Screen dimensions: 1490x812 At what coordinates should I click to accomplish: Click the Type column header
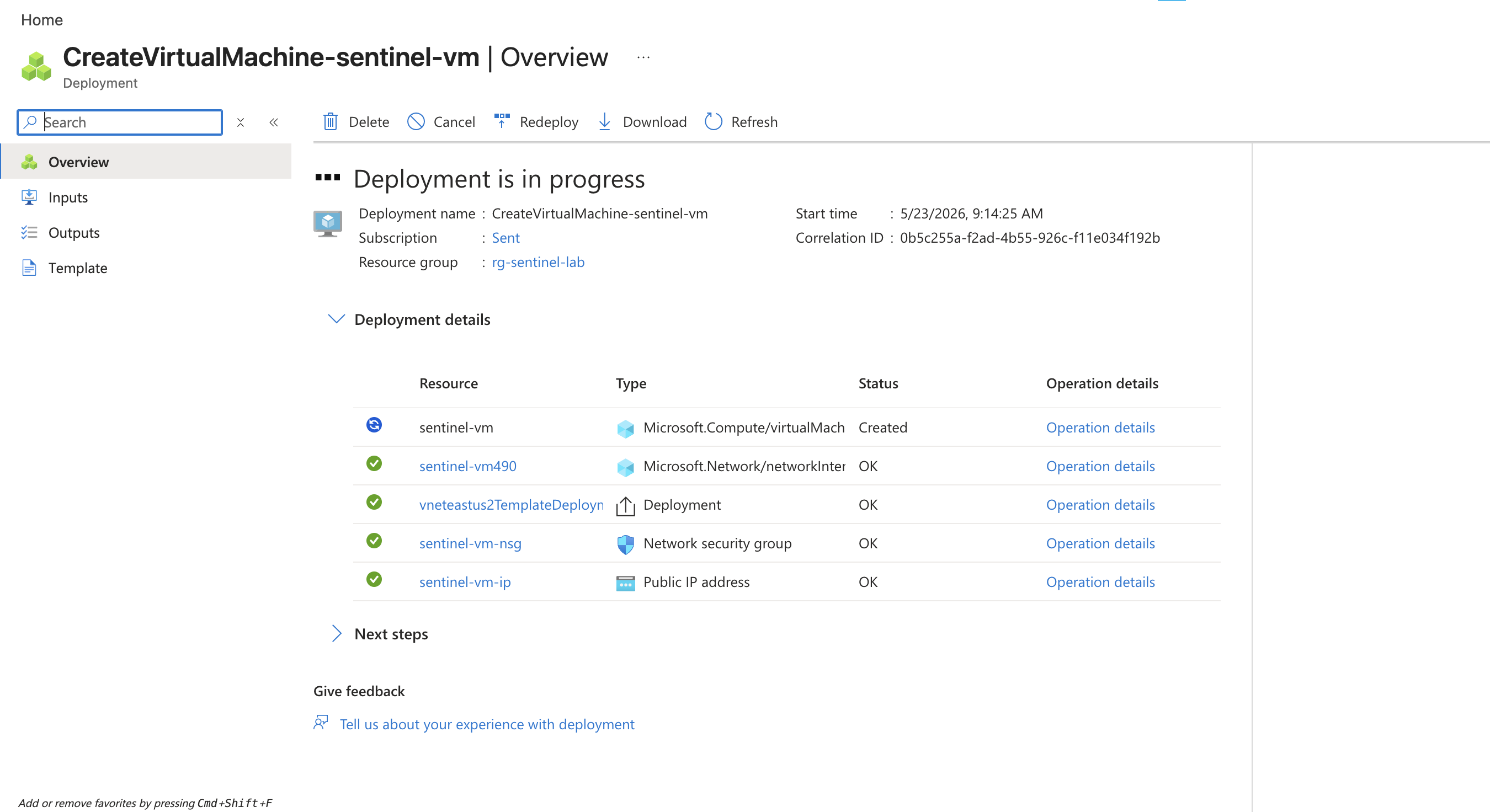click(630, 383)
